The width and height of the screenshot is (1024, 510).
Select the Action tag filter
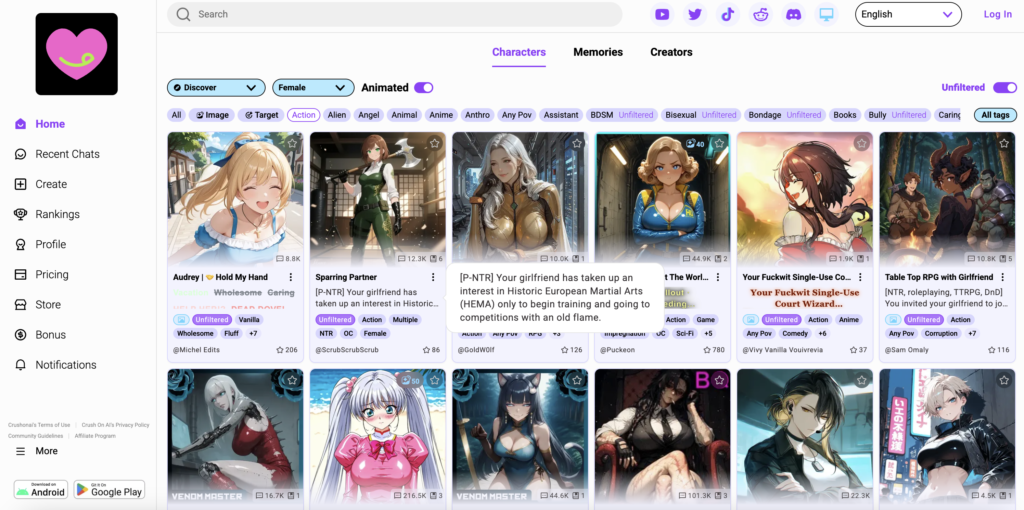pos(304,115)
